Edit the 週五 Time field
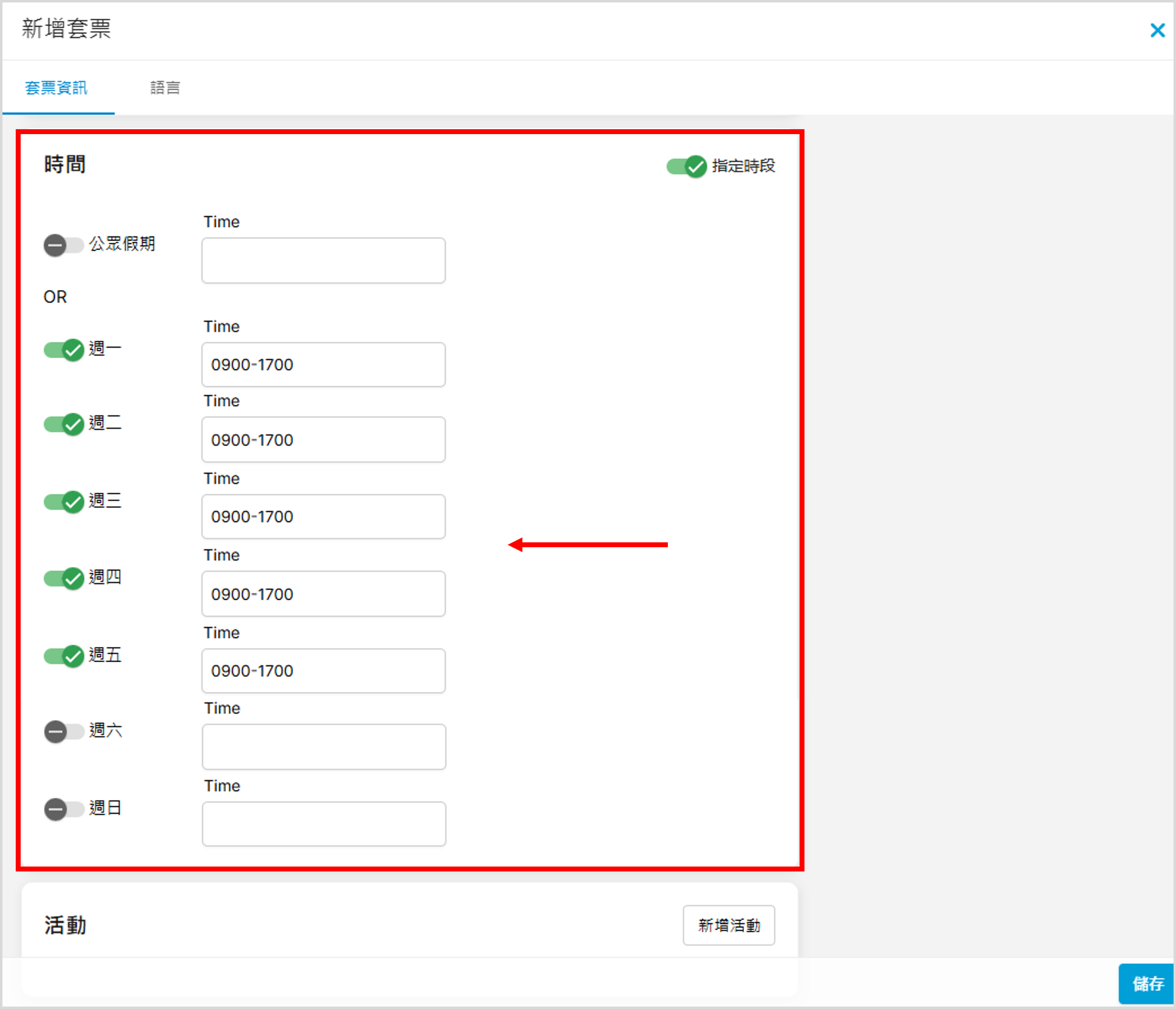 (323, 671)
